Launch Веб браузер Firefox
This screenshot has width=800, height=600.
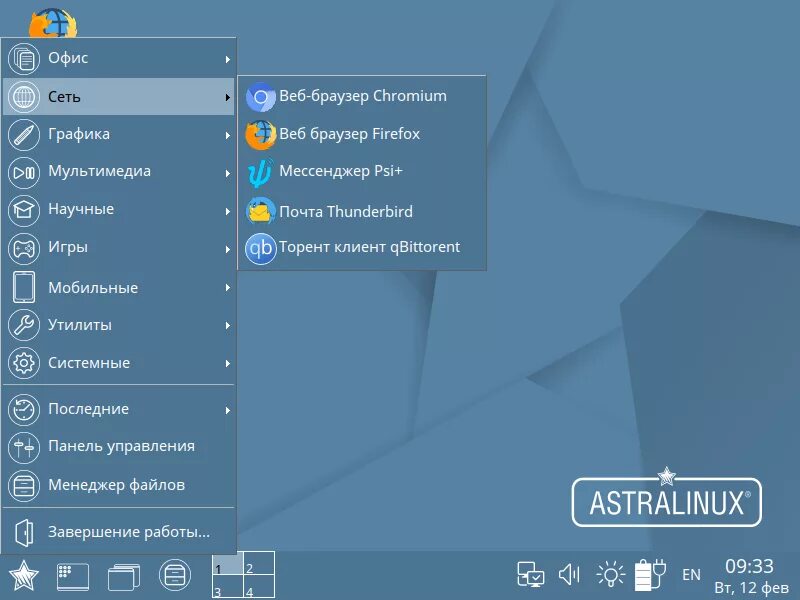click(x=362, y=134)
